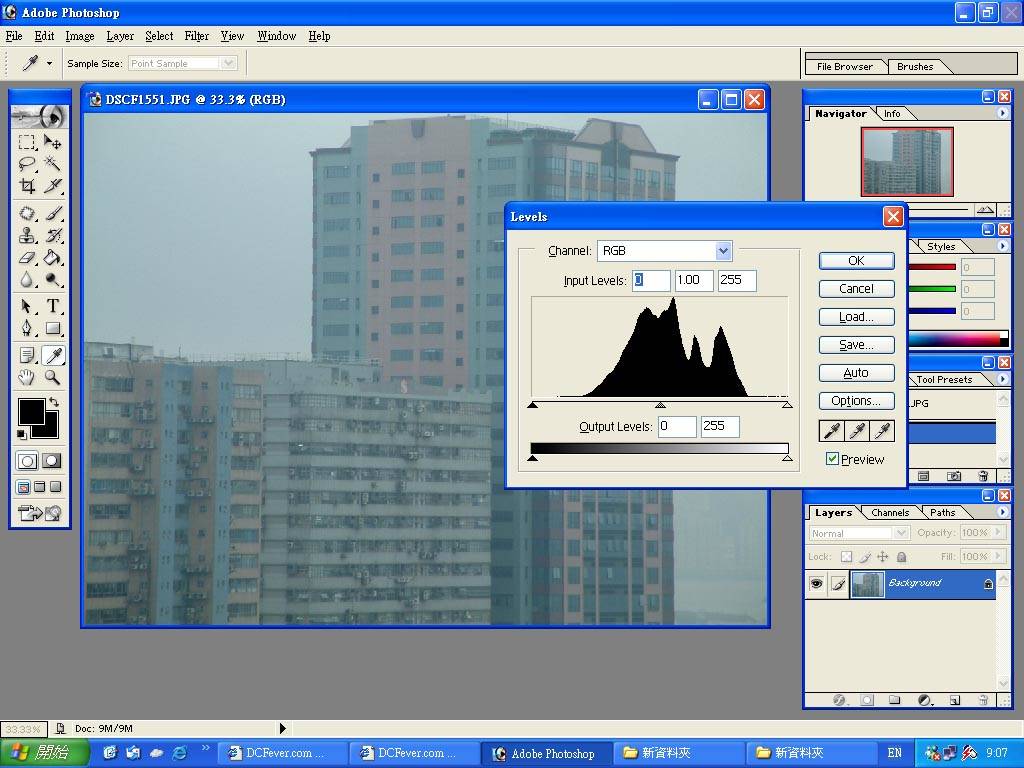
Task: Select the Rectangle shape tool
Action: 53,327
